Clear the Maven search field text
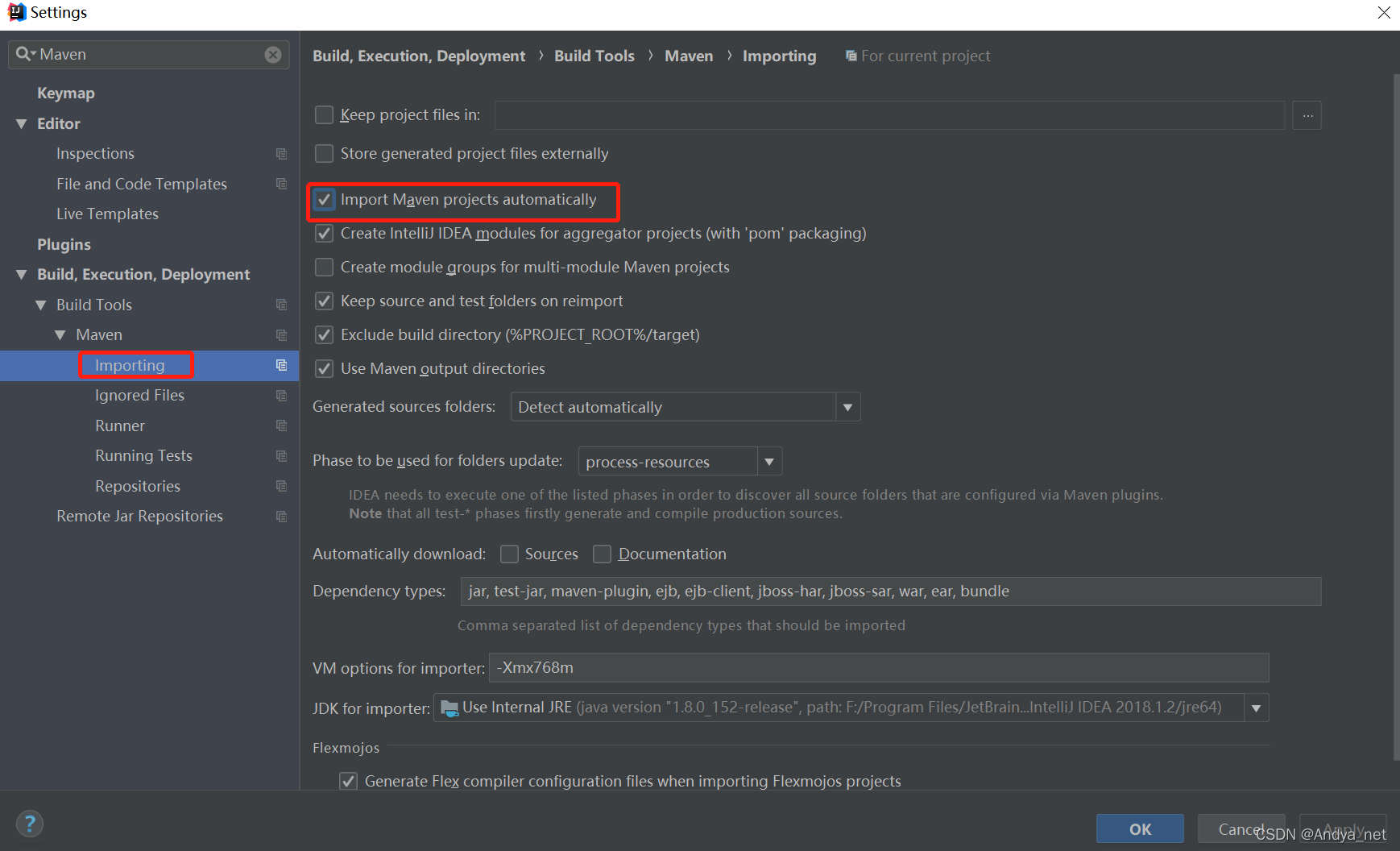The height and width of the screenshot is (851, 1400). [x=273, y=55]
